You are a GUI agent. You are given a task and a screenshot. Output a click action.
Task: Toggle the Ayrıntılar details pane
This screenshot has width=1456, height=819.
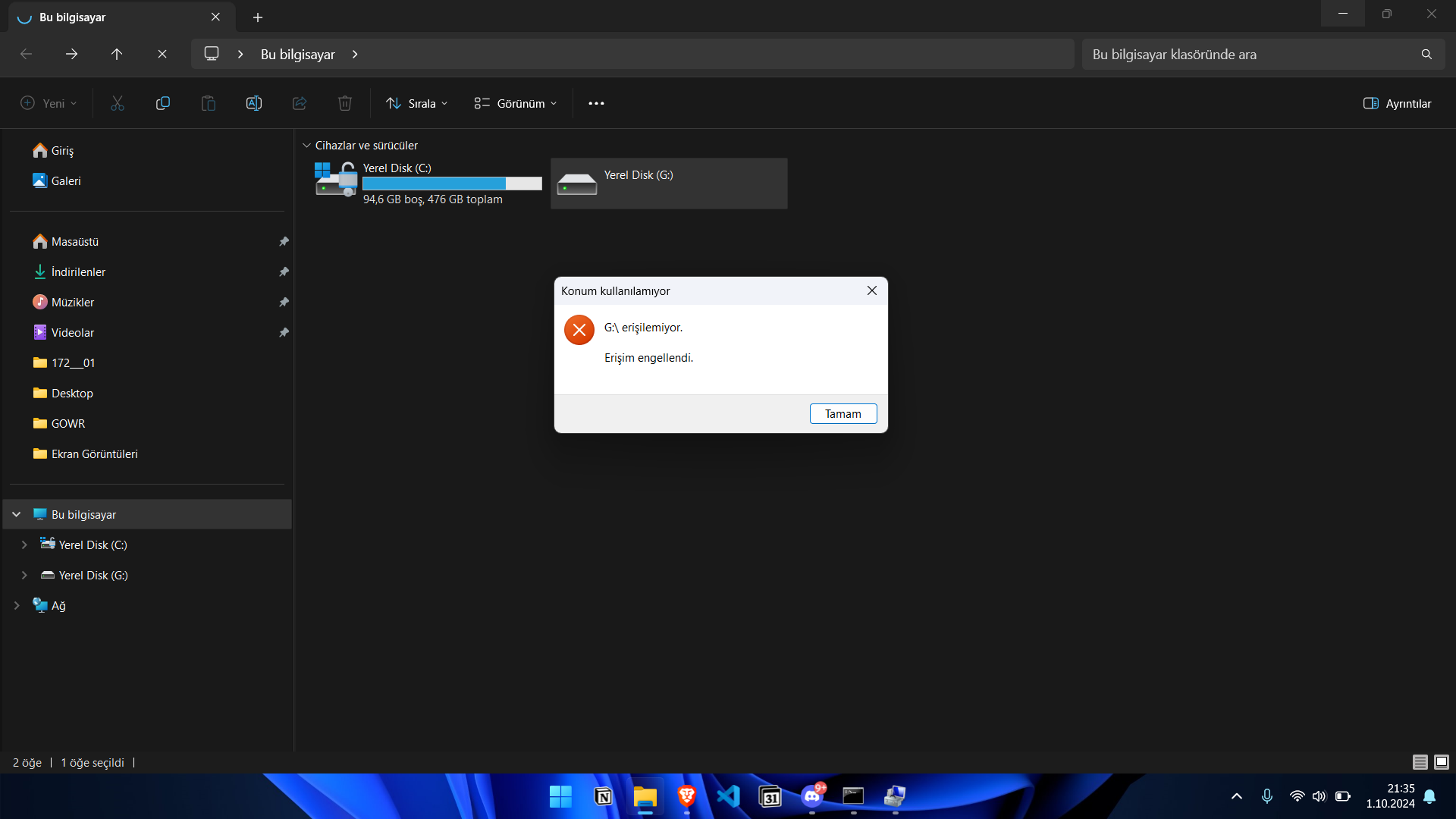pyautogui.click(x=1397, y=103)
